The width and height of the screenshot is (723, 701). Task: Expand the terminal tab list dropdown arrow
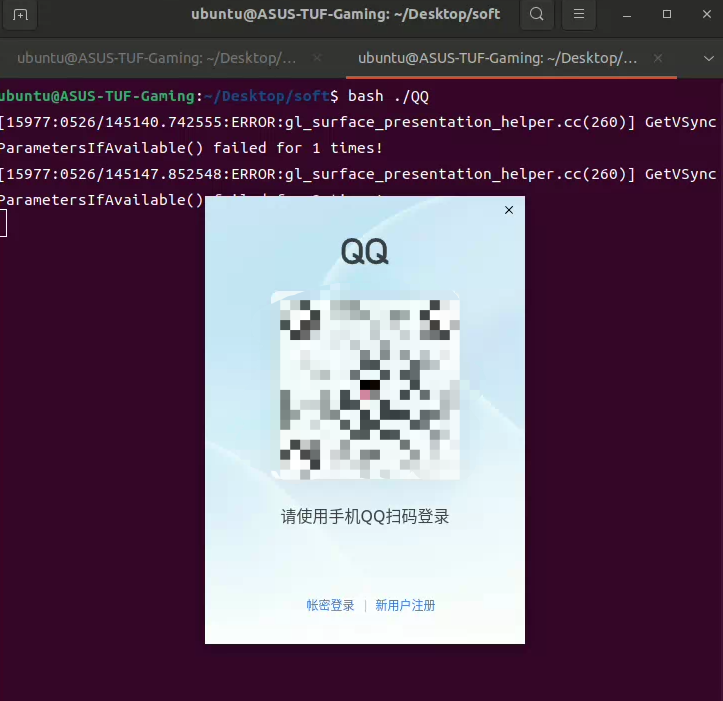[x=709, y=59]
